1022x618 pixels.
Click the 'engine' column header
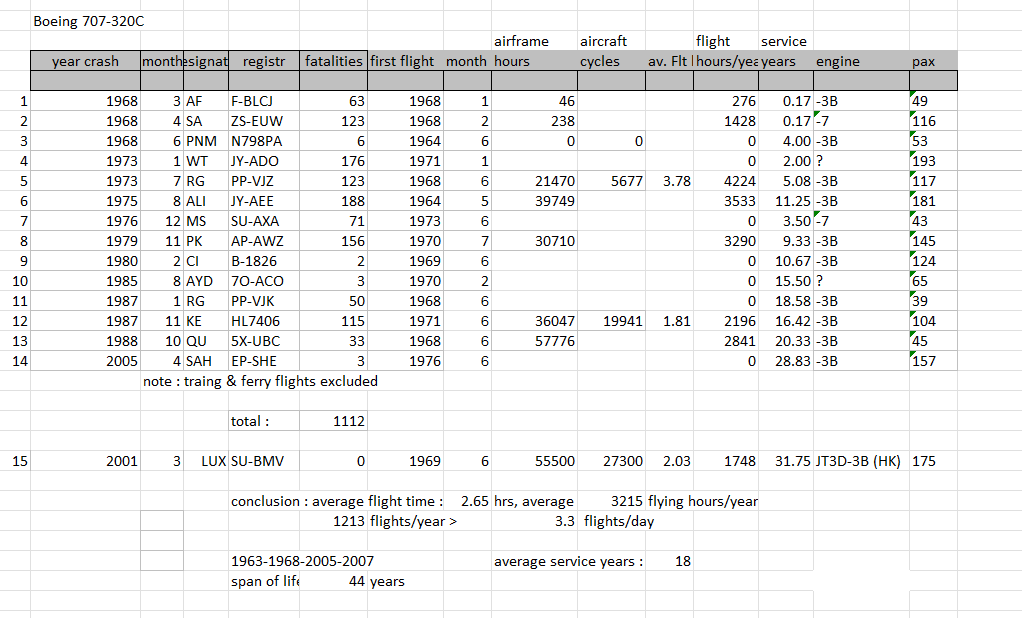pyautogui.click(x=861, y=61)
